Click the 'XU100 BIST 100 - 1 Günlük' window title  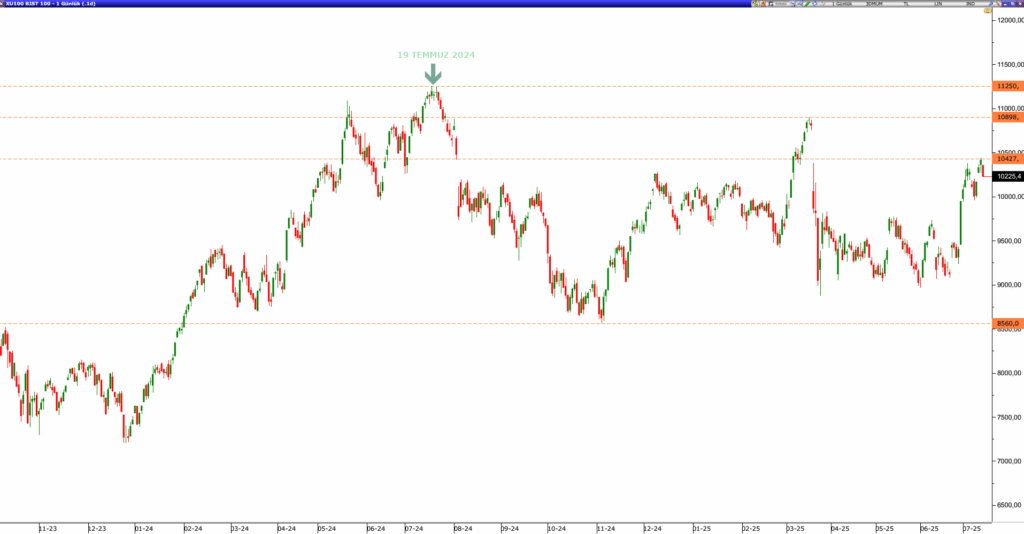point(51,4)
